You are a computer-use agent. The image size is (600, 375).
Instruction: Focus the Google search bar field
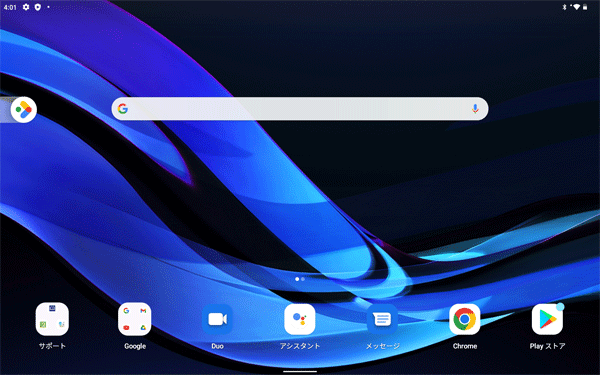click(x=300, y=109)
